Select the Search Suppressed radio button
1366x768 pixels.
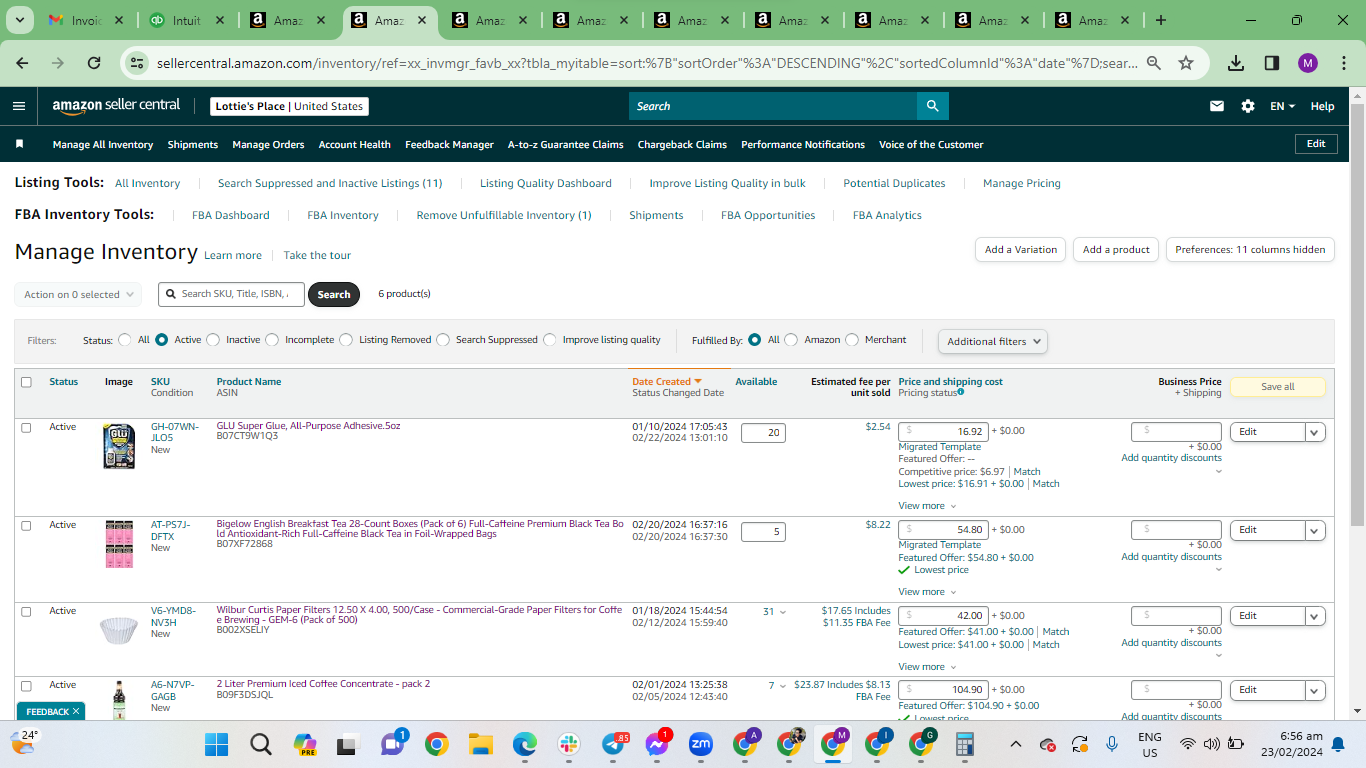(443, 340)
